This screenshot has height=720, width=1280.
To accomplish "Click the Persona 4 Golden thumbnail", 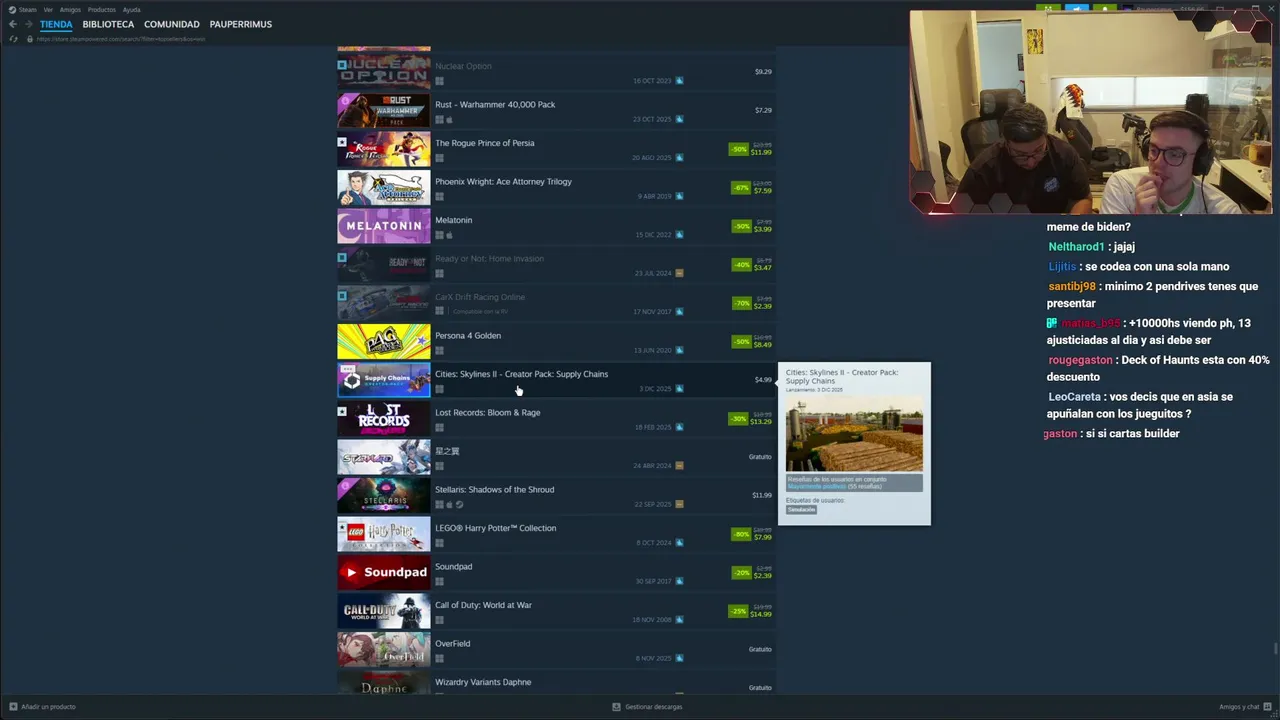I will coord(384,342).
